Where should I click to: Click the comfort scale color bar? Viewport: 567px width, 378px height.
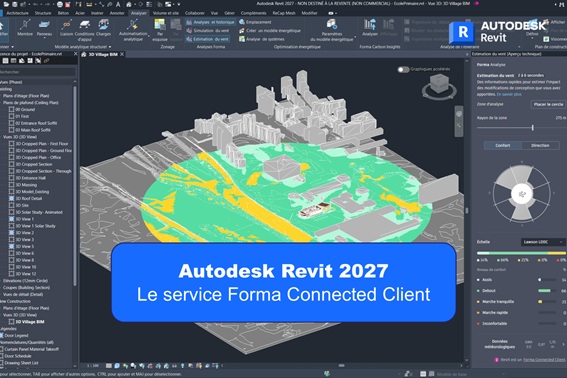pyautogui.click(x=521, y=253)
